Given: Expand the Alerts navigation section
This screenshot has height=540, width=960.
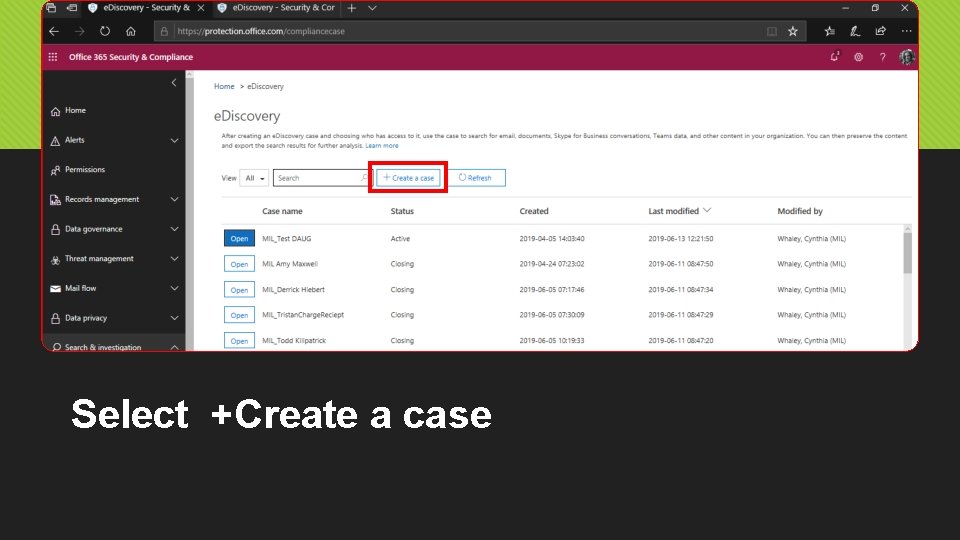Looking at the screenshot, I should pos(174,140).
